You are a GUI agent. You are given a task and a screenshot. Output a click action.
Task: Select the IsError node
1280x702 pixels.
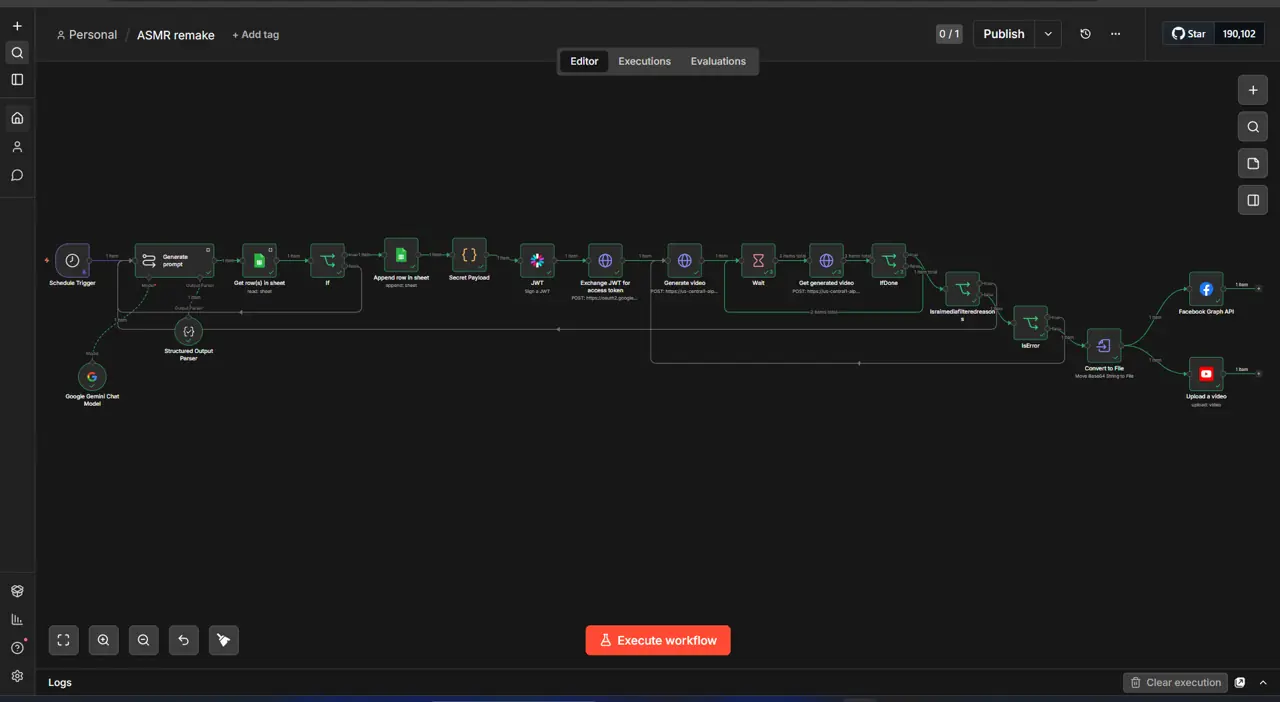tap(1030, 322)
